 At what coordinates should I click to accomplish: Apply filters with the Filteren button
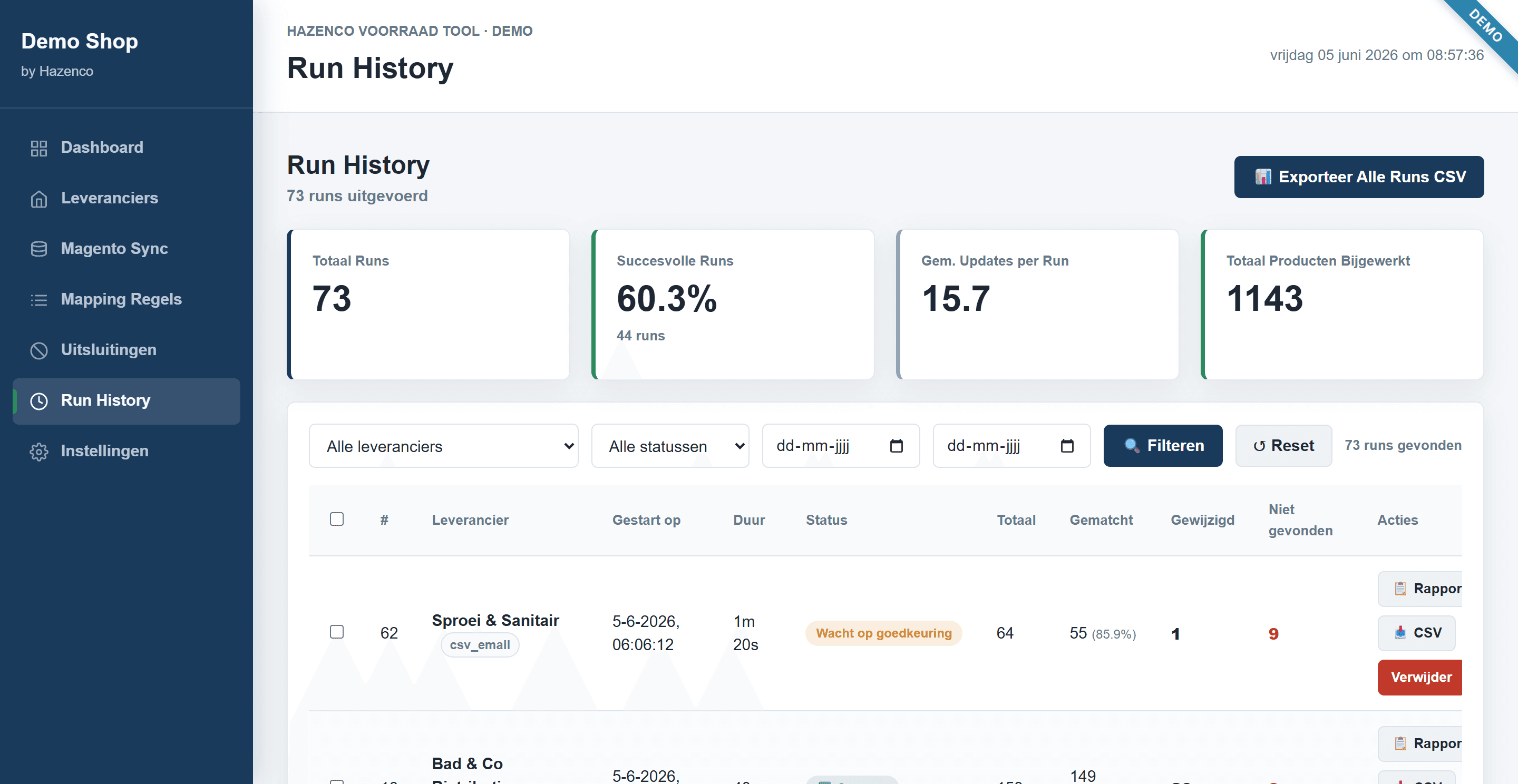coord(1163,446)
